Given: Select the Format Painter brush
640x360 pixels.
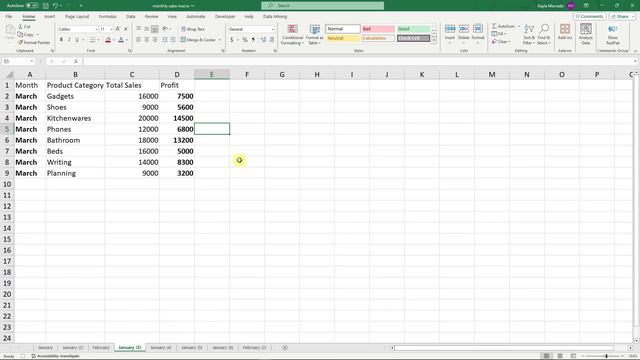Looking at the screenshot, I should pos(20,42).
